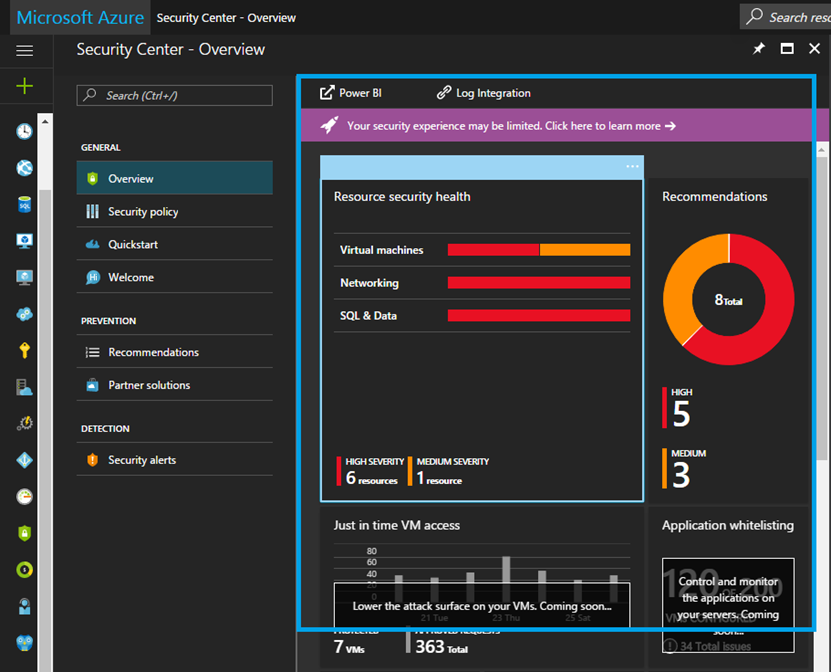Open the globe App Services sidebar icon

(x=24, y=168)
